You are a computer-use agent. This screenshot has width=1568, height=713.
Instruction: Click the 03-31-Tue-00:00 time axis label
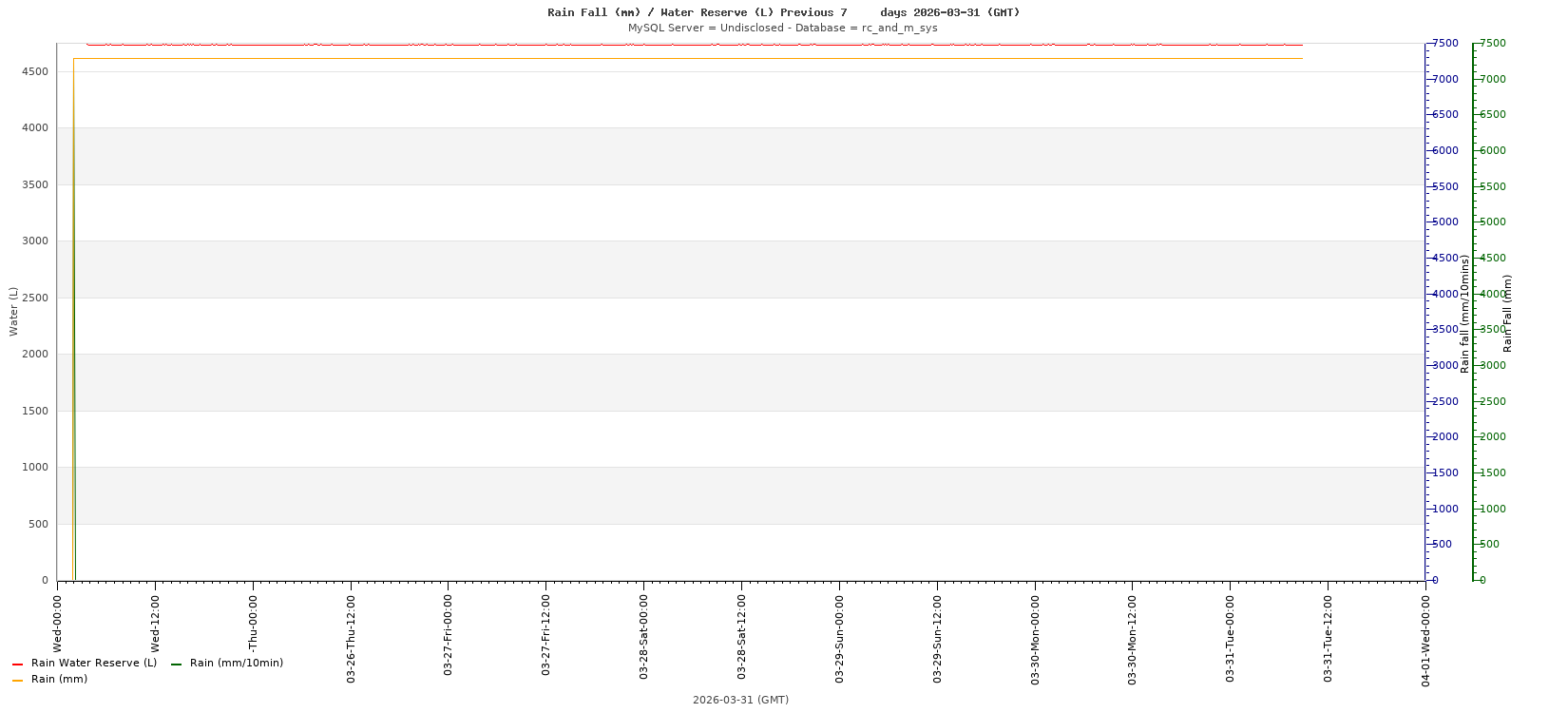click(1230, 637)
